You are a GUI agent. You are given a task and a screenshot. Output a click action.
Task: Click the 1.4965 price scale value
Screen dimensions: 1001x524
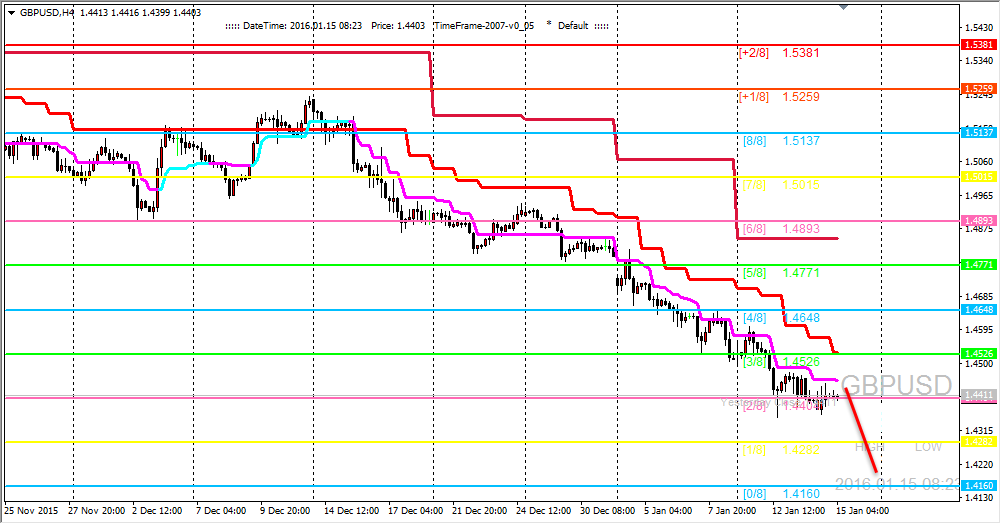[979, 196]
